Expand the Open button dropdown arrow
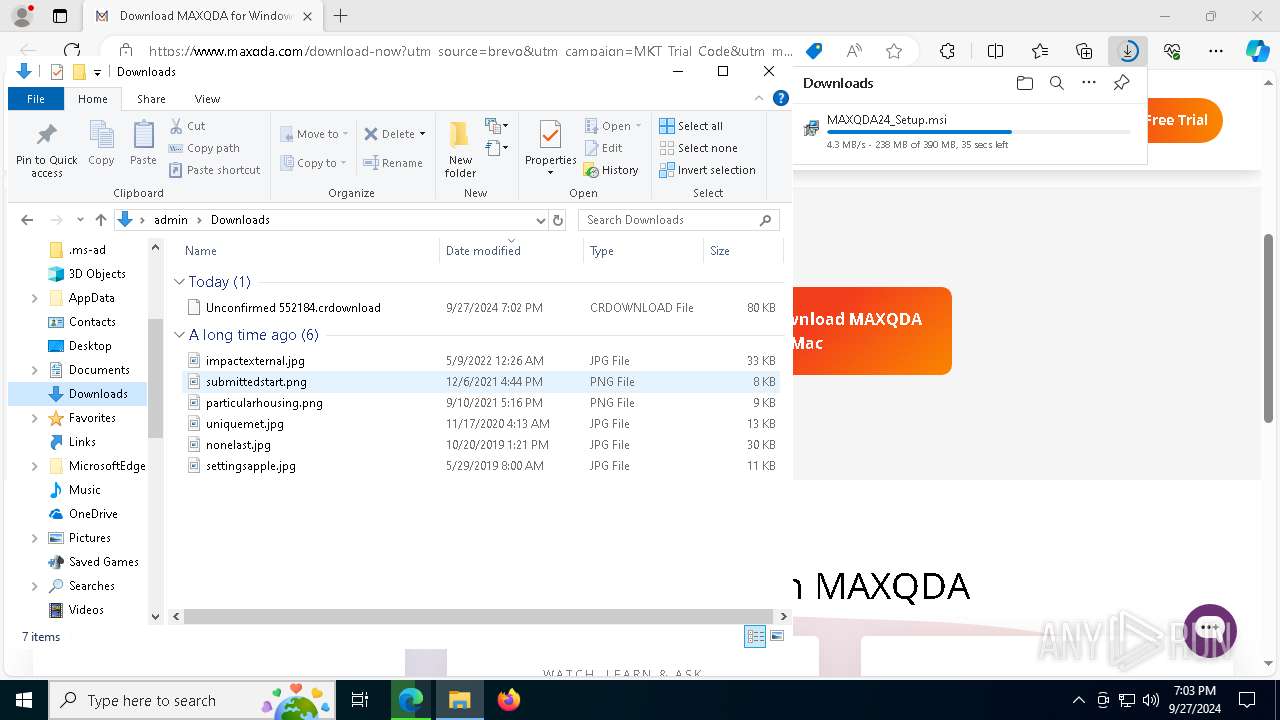This screenshot has width=1280, height=720. 638,126
